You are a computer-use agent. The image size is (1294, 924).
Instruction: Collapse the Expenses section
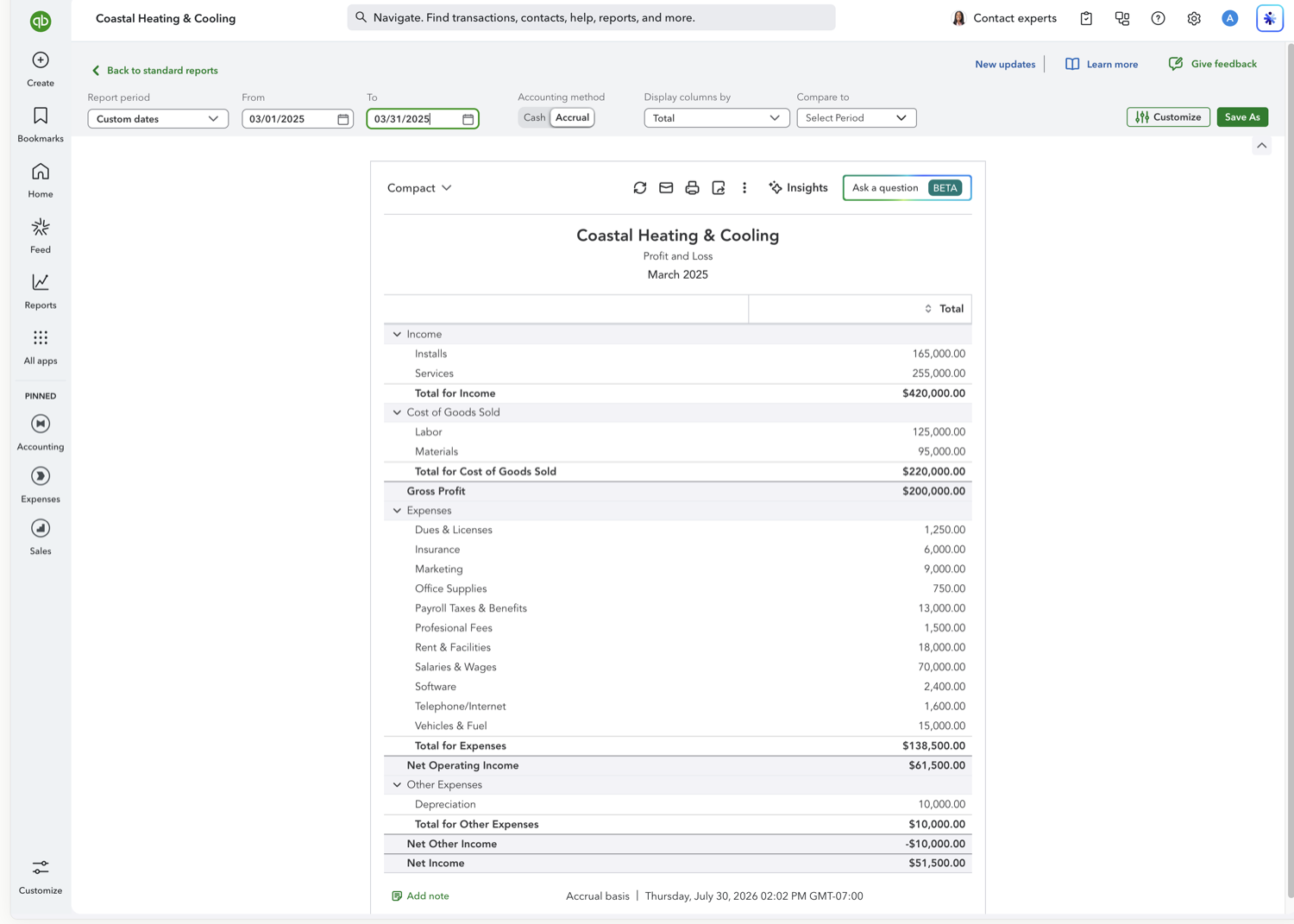[x=397, y=511]
